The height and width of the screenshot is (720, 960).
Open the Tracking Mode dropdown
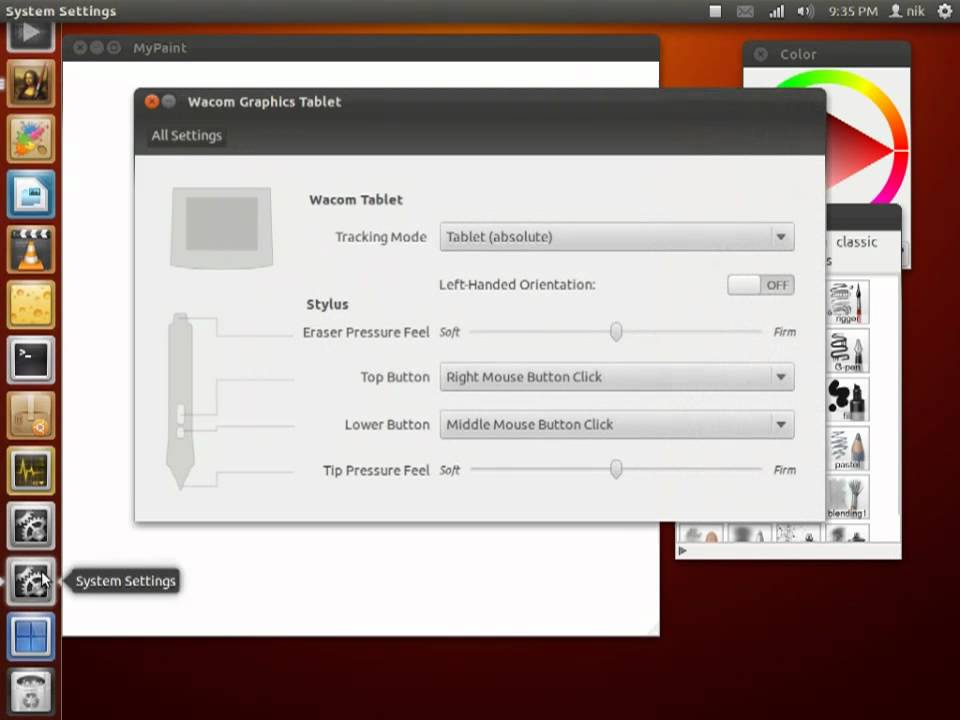[617, 237]
